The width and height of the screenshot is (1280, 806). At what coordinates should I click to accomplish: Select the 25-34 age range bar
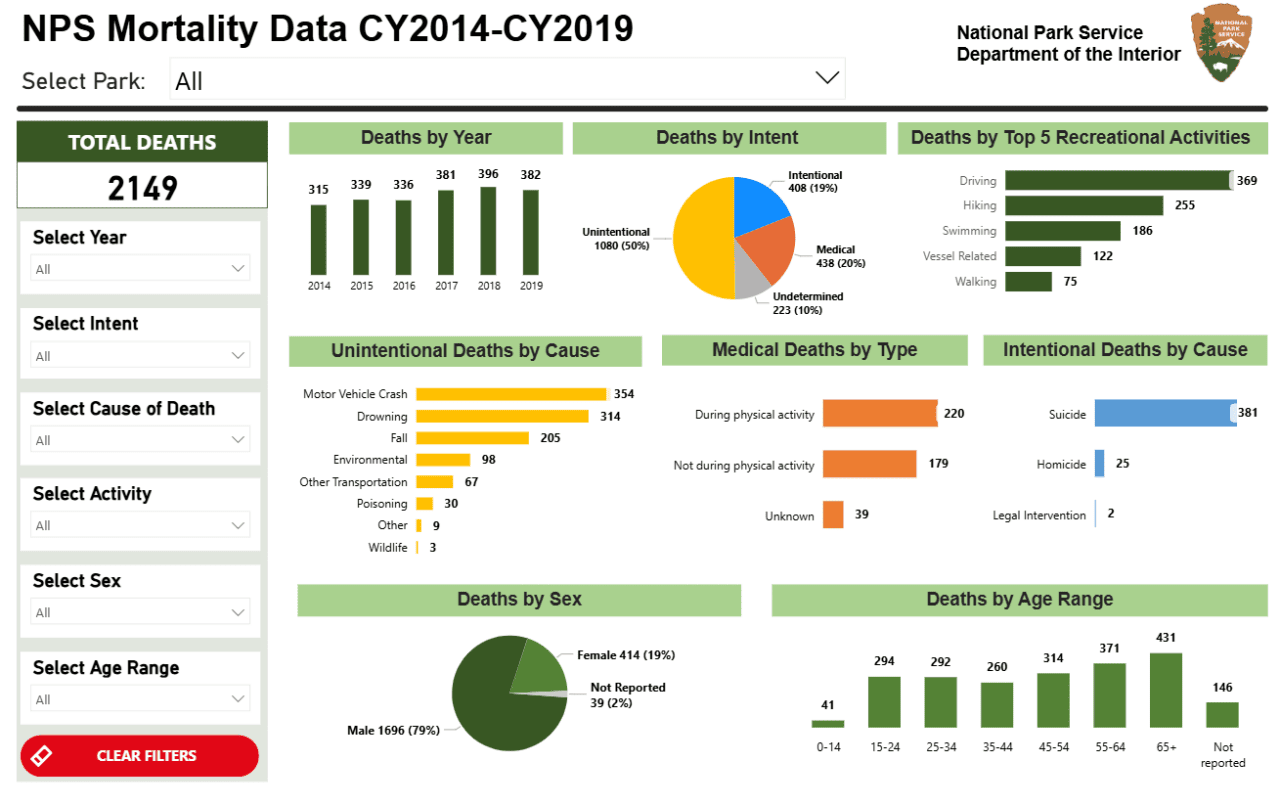click(x=941, y=703)
